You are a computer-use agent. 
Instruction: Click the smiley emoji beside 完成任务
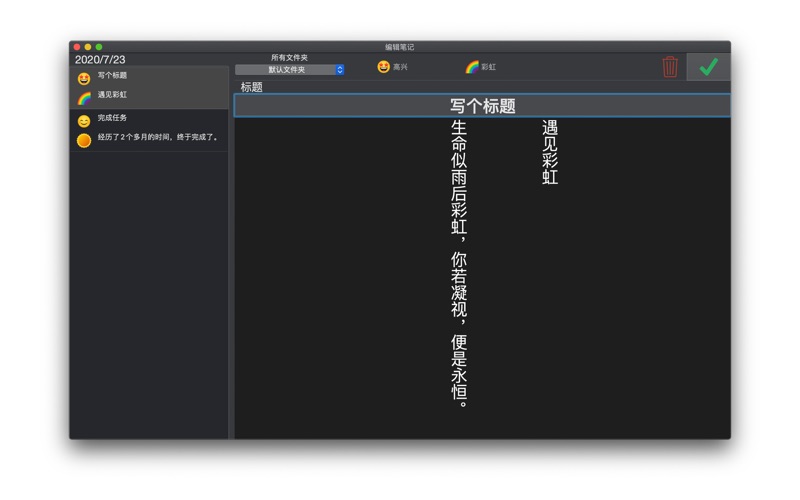tap(84, 121)
